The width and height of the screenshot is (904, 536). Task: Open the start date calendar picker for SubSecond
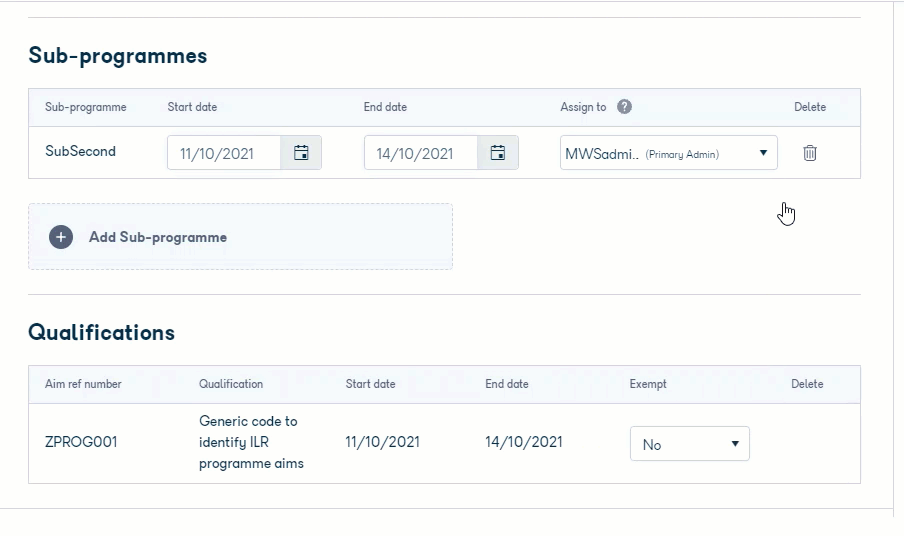pyautogui.click(x=301, y=153)
